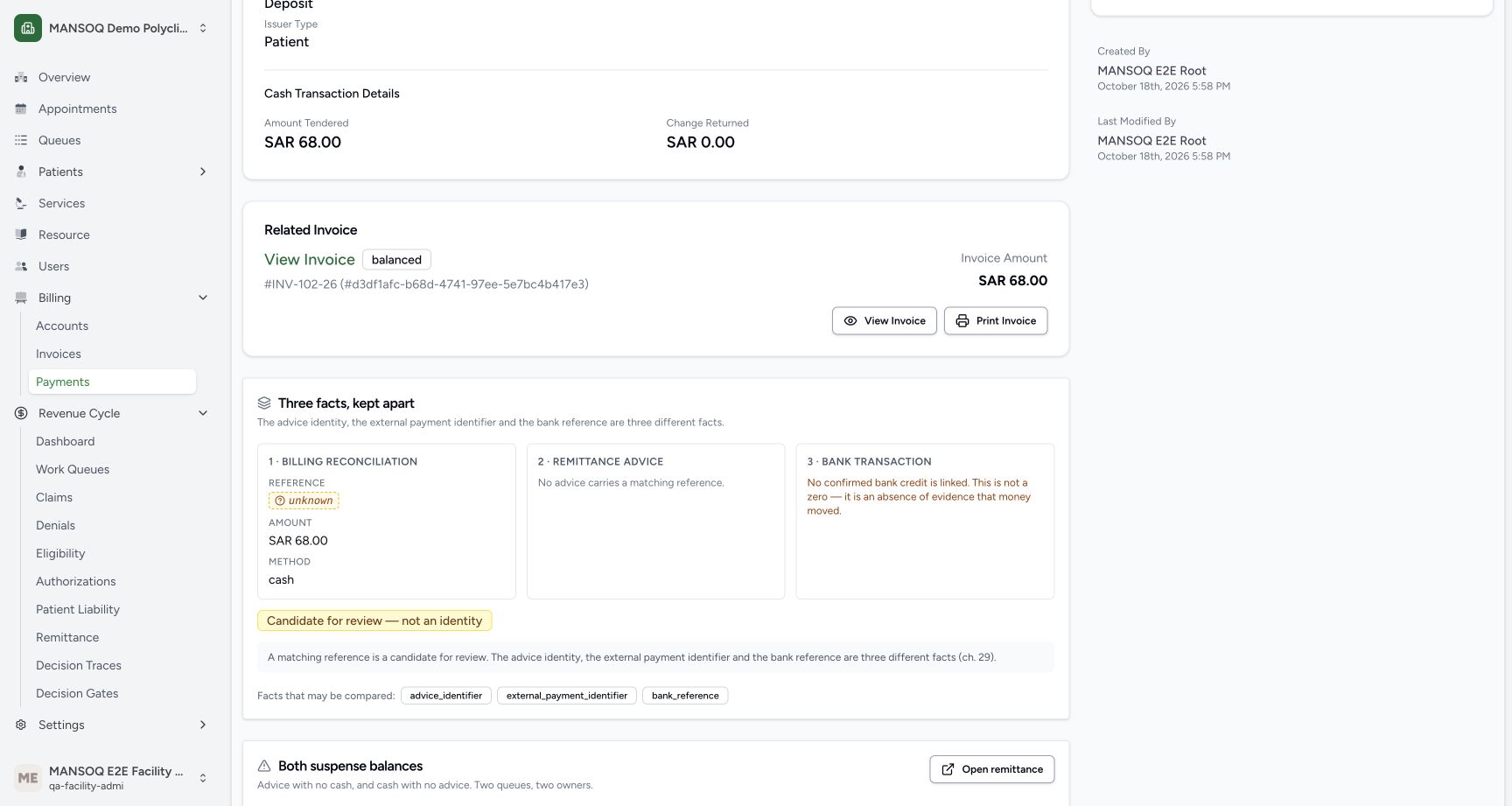1512x806 pixels.
Task: Click Change Returned SAR 0.00 value
Action: click(x=701, y=142)
